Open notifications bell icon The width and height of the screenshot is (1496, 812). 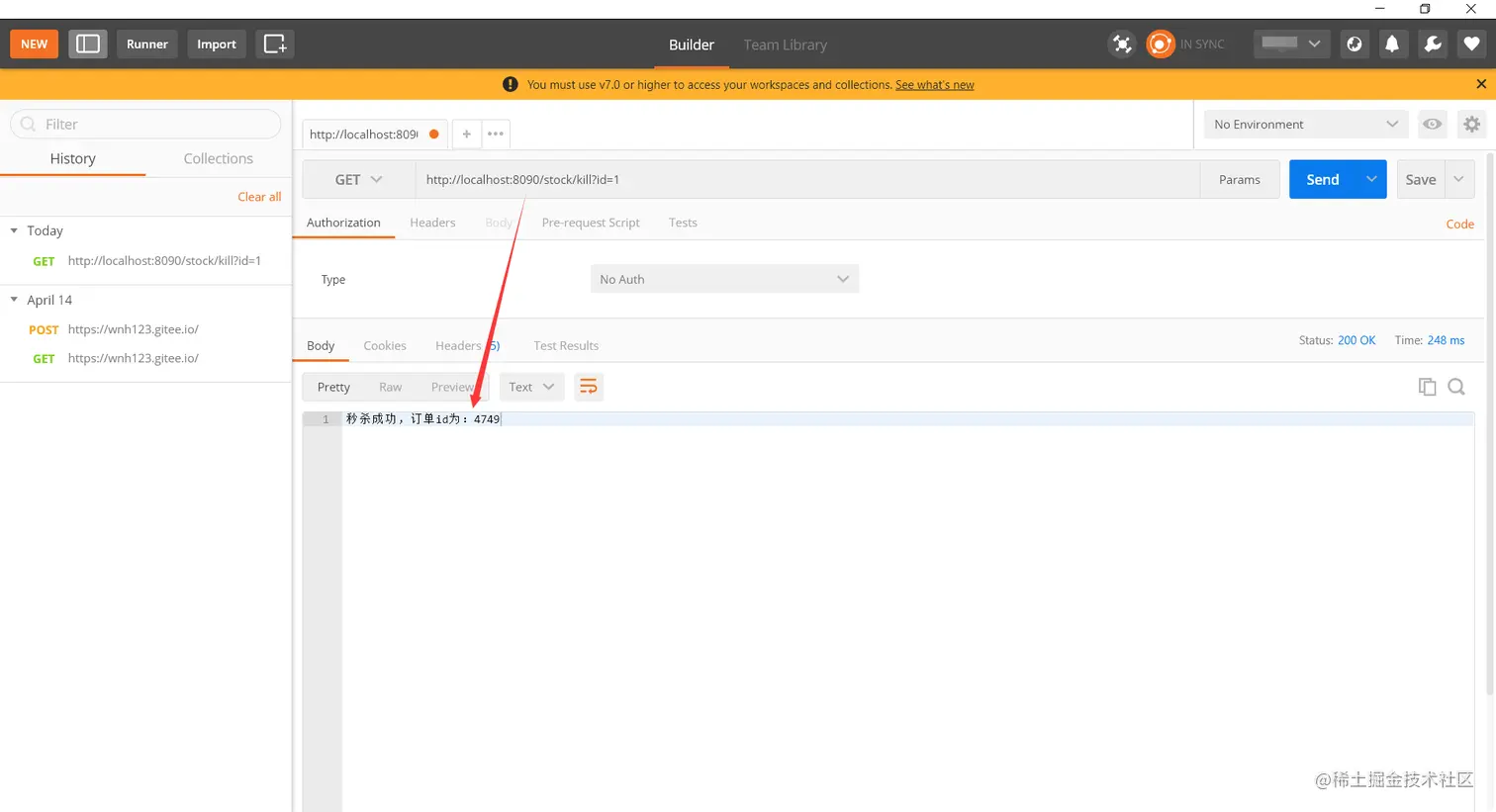point(1392,44)
